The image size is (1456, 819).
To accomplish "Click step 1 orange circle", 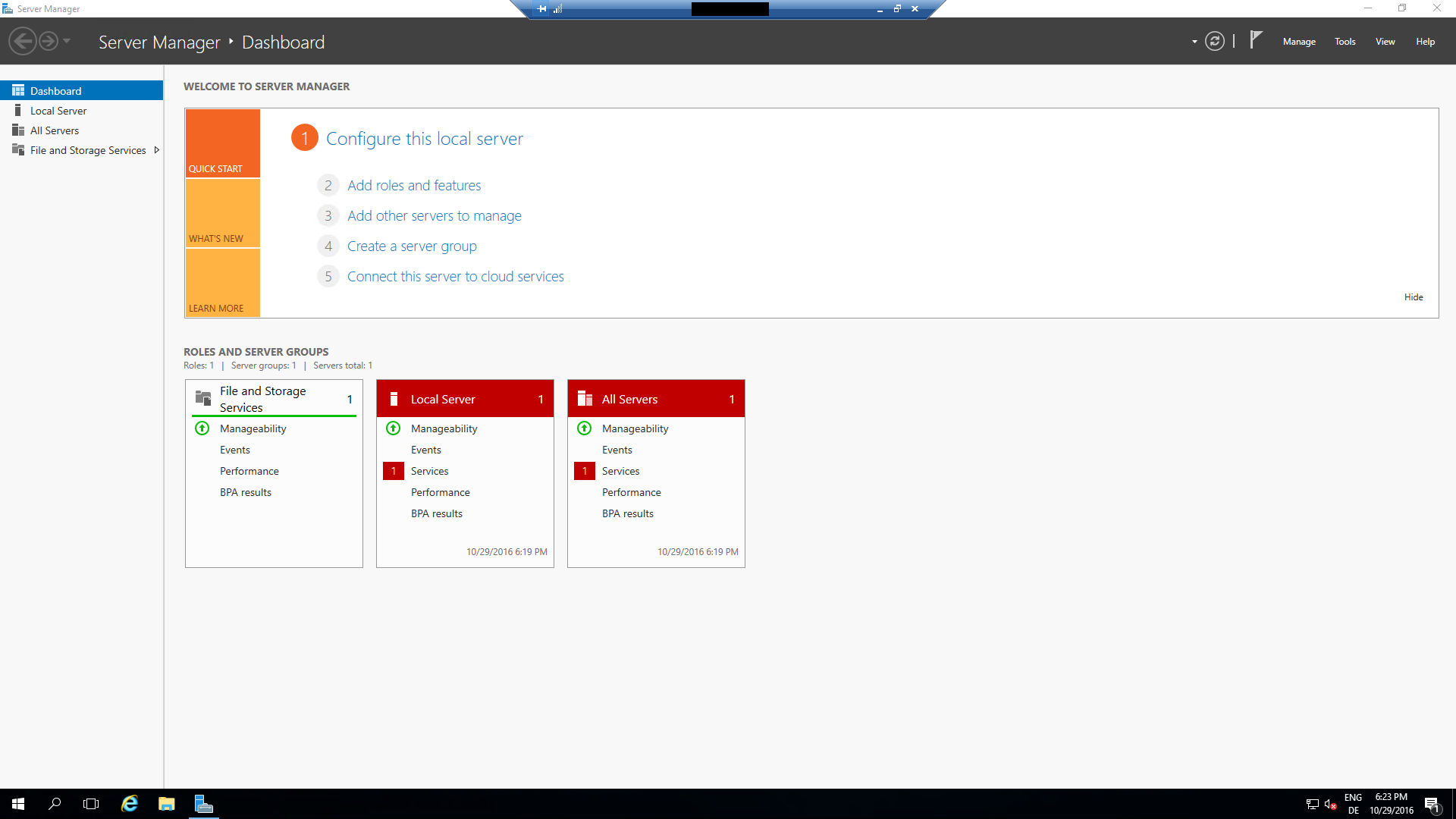I will pyautogui.click(x=305, y=138).
